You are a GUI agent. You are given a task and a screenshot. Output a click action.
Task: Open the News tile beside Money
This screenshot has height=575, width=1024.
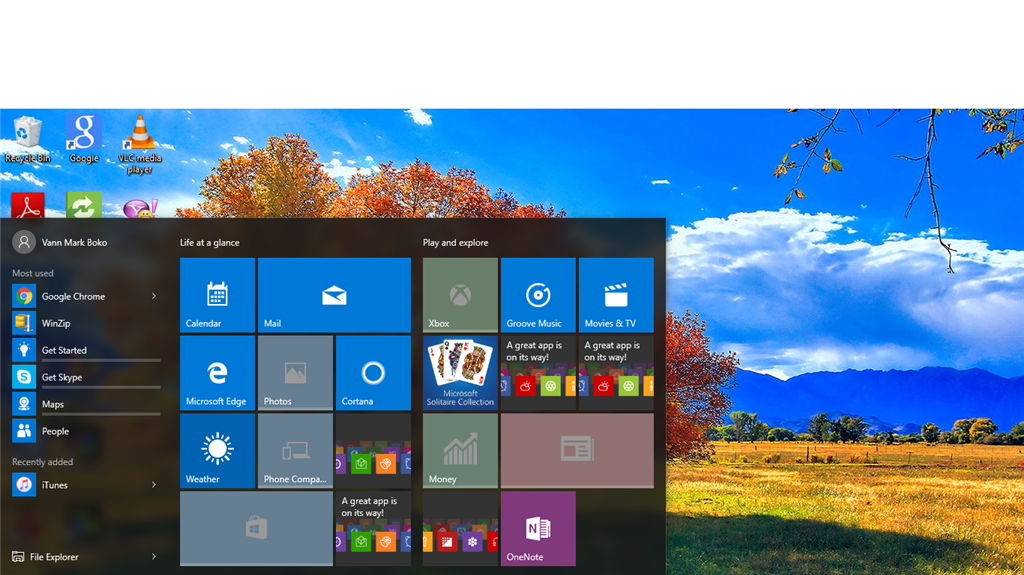(x=577, y=451)
